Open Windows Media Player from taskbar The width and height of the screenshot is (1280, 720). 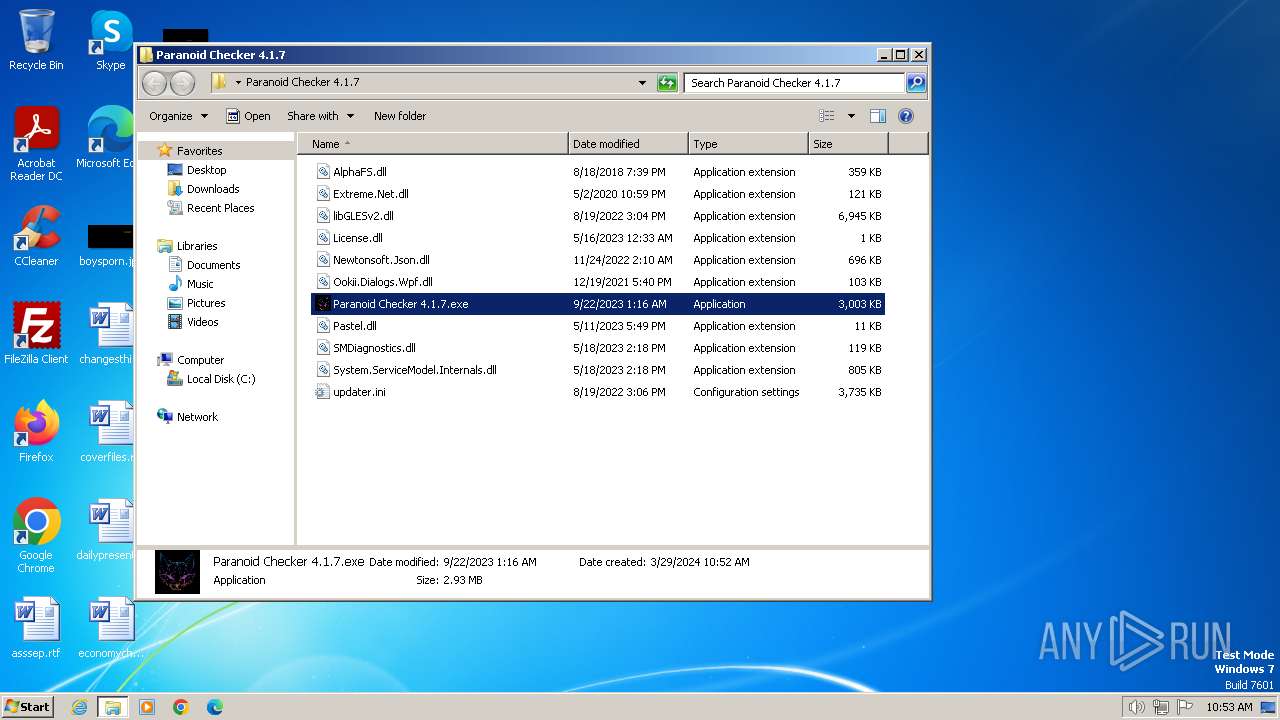[x=147, y=707]
